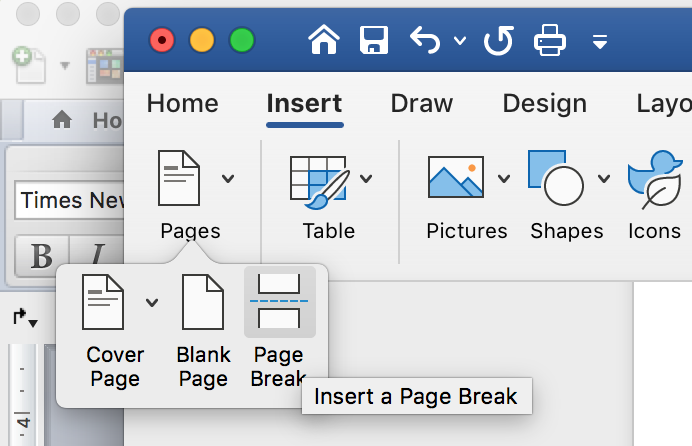Viewport: 692px width, 446px height.
Task: Open the undo history dropdown arrow
Action: point(460,41)
